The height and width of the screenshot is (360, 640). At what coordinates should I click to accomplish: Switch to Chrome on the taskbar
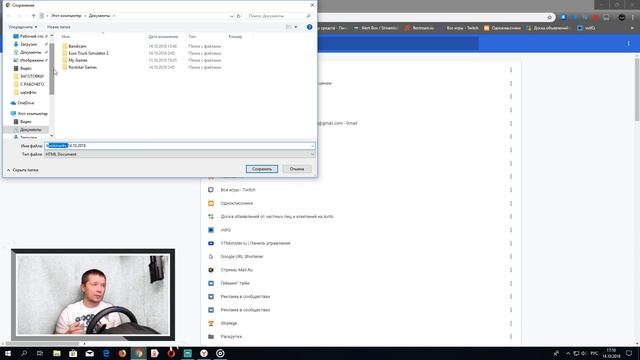[x=139, y=353]
